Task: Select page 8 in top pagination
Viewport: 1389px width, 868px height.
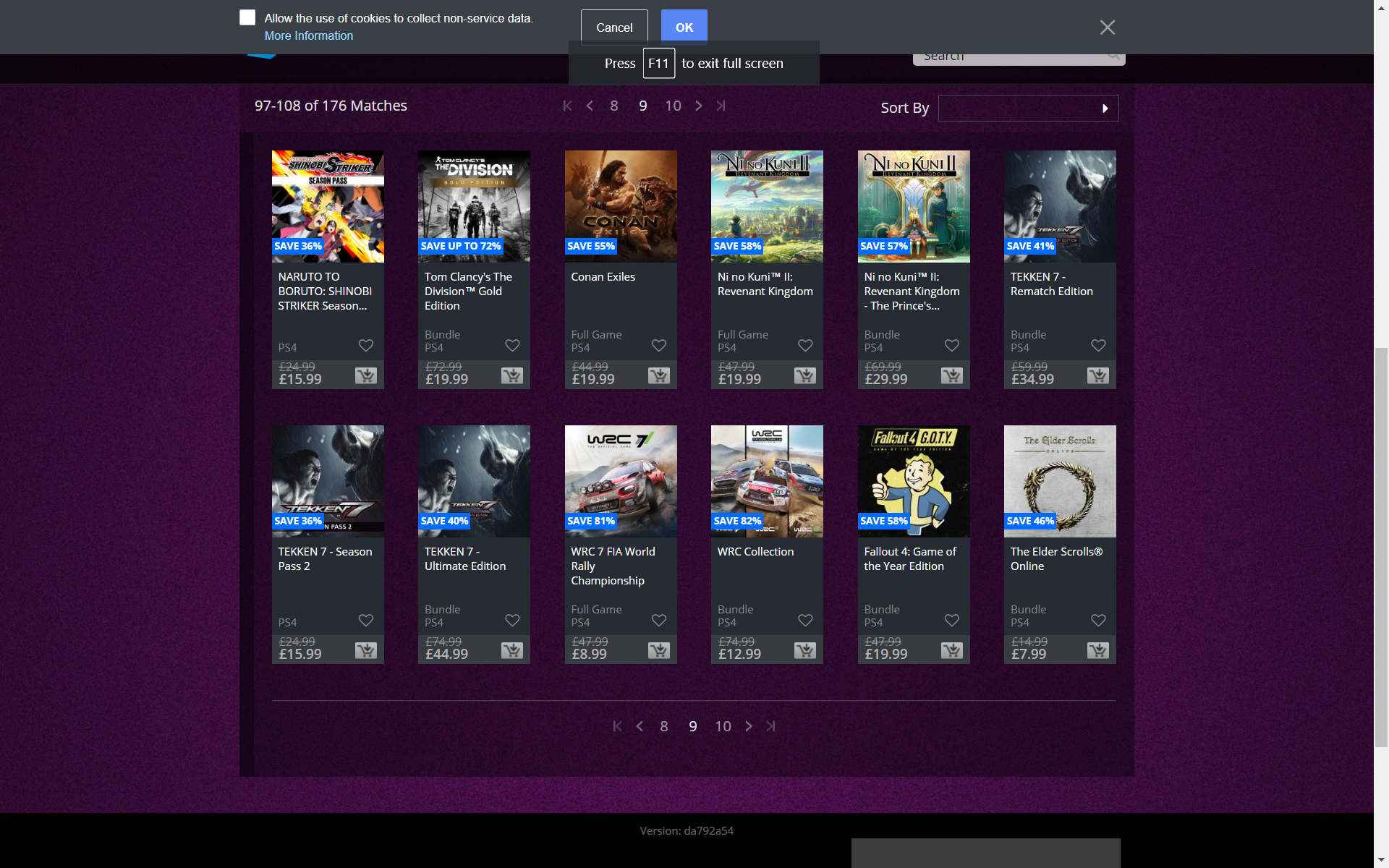Action: 613,106
